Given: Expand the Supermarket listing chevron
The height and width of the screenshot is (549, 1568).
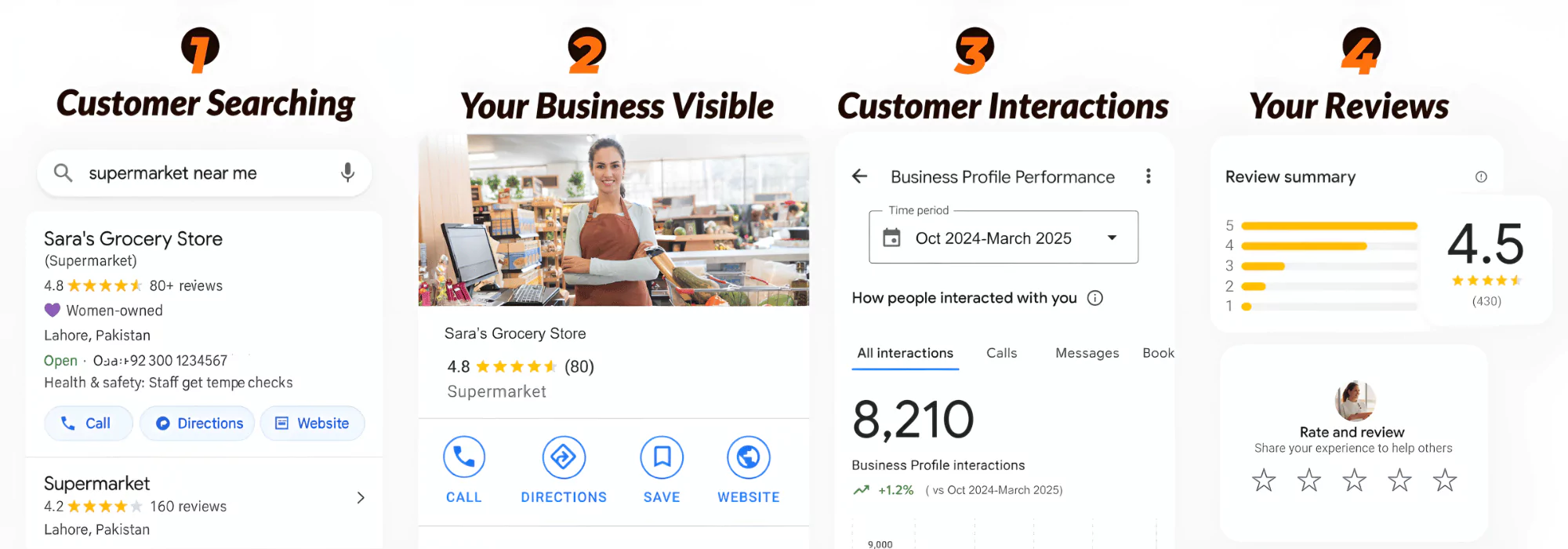Looking at the screenshot, I should coord(361,498).
